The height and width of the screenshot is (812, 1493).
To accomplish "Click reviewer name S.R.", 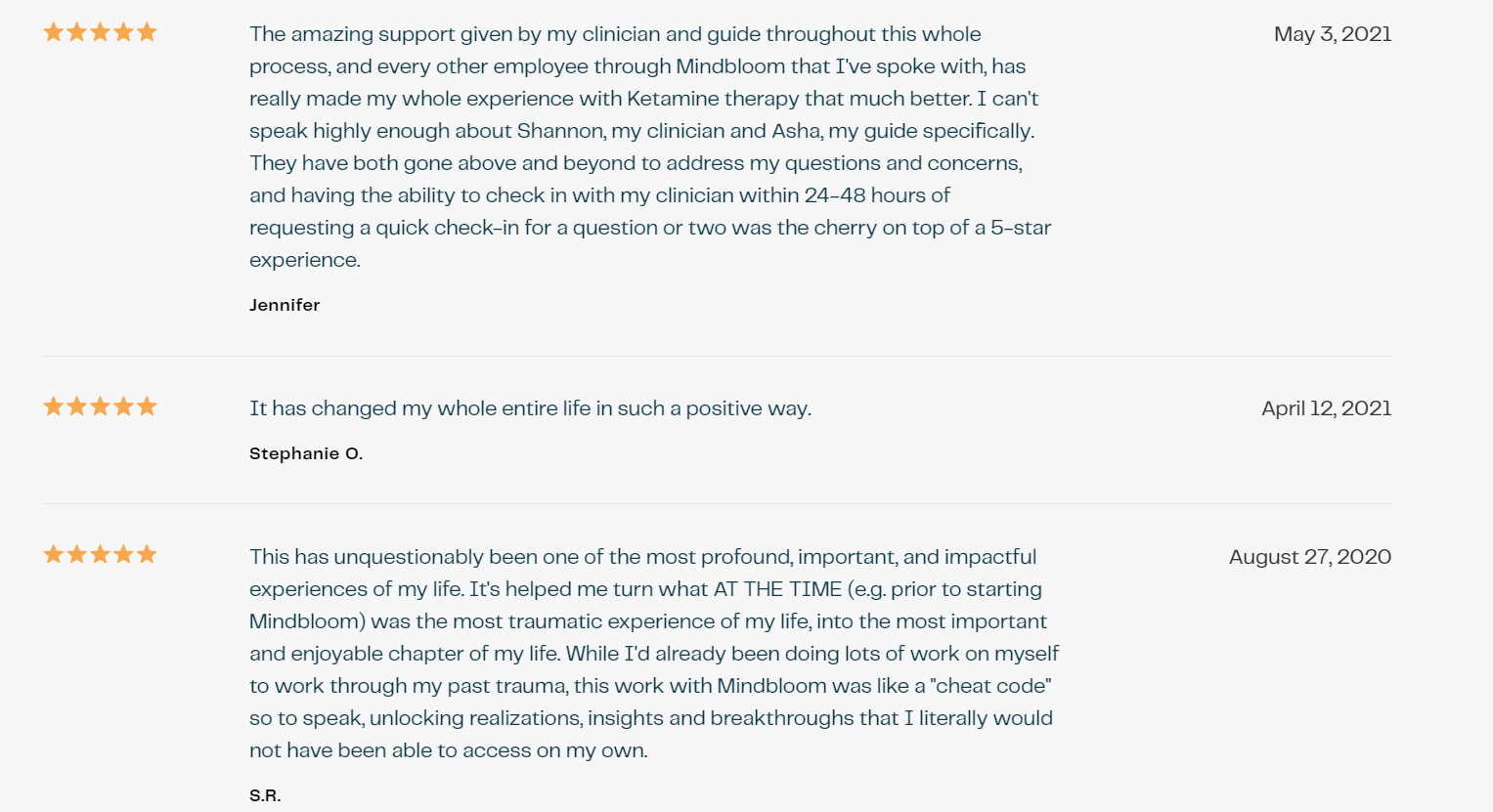I will click(265, 795).
